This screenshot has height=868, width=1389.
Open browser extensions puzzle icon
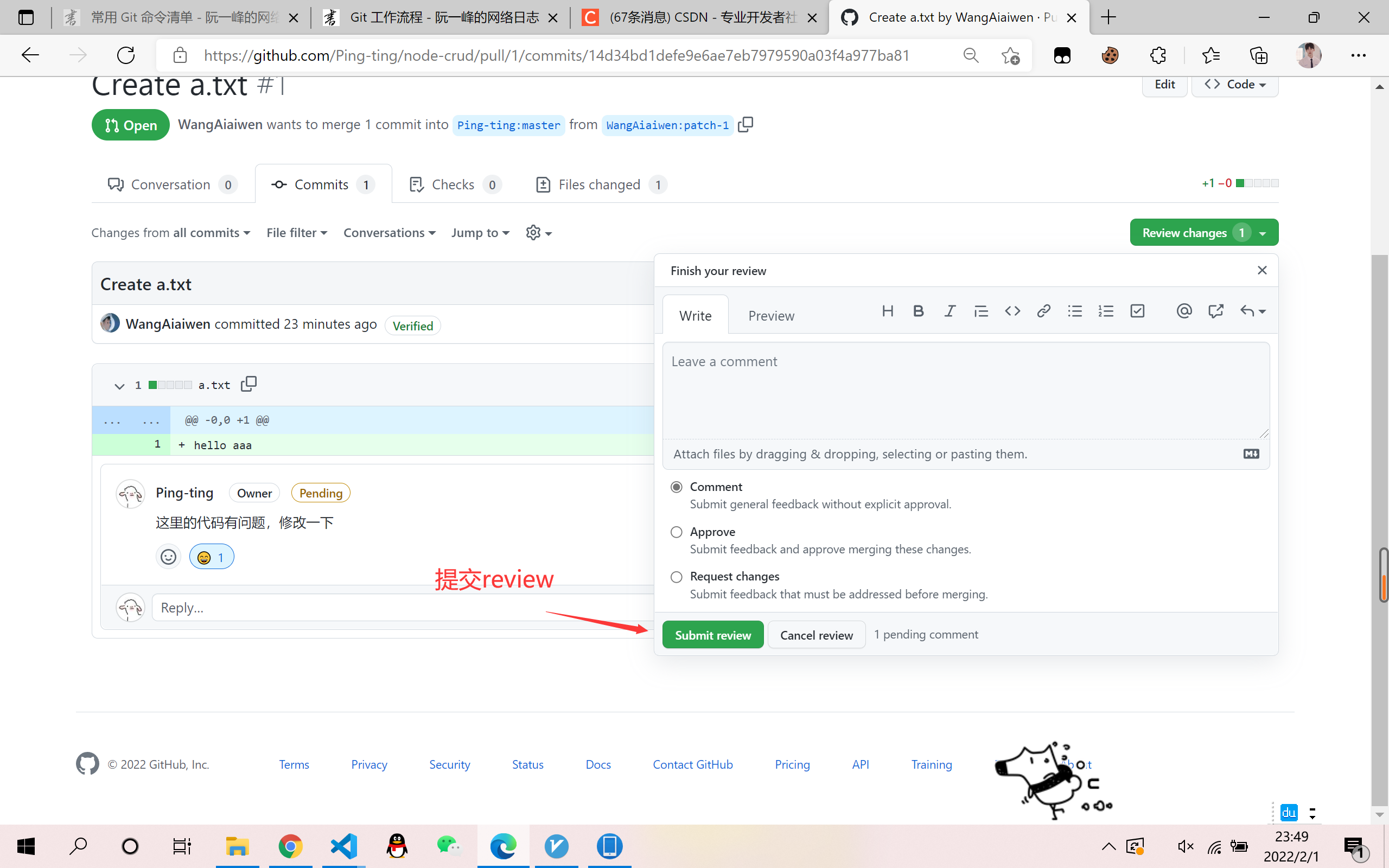tap(1158, 56)
